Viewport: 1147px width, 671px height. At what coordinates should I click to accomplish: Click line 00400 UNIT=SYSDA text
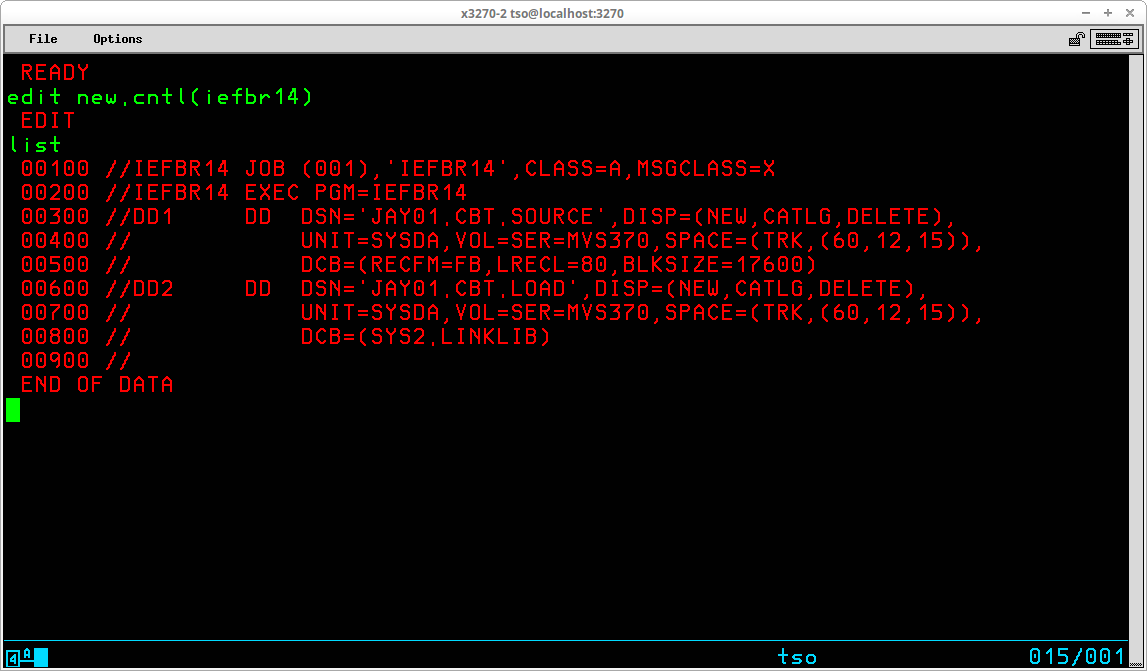(370, 241)
